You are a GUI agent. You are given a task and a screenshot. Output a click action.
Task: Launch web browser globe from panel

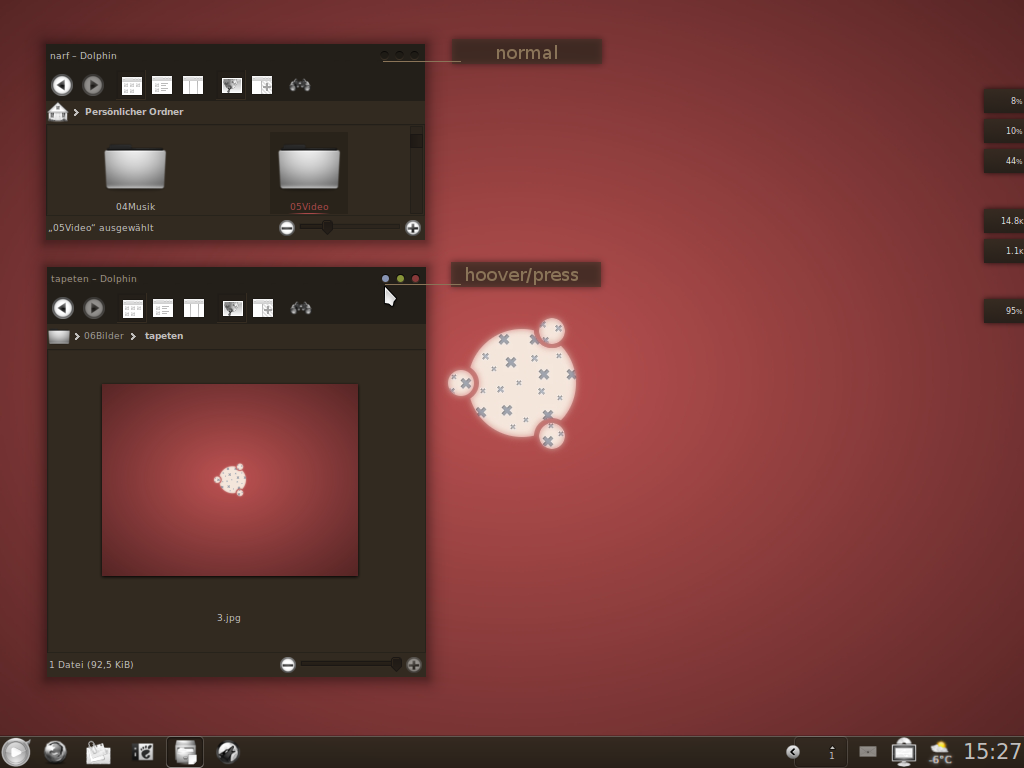[56, 752]
